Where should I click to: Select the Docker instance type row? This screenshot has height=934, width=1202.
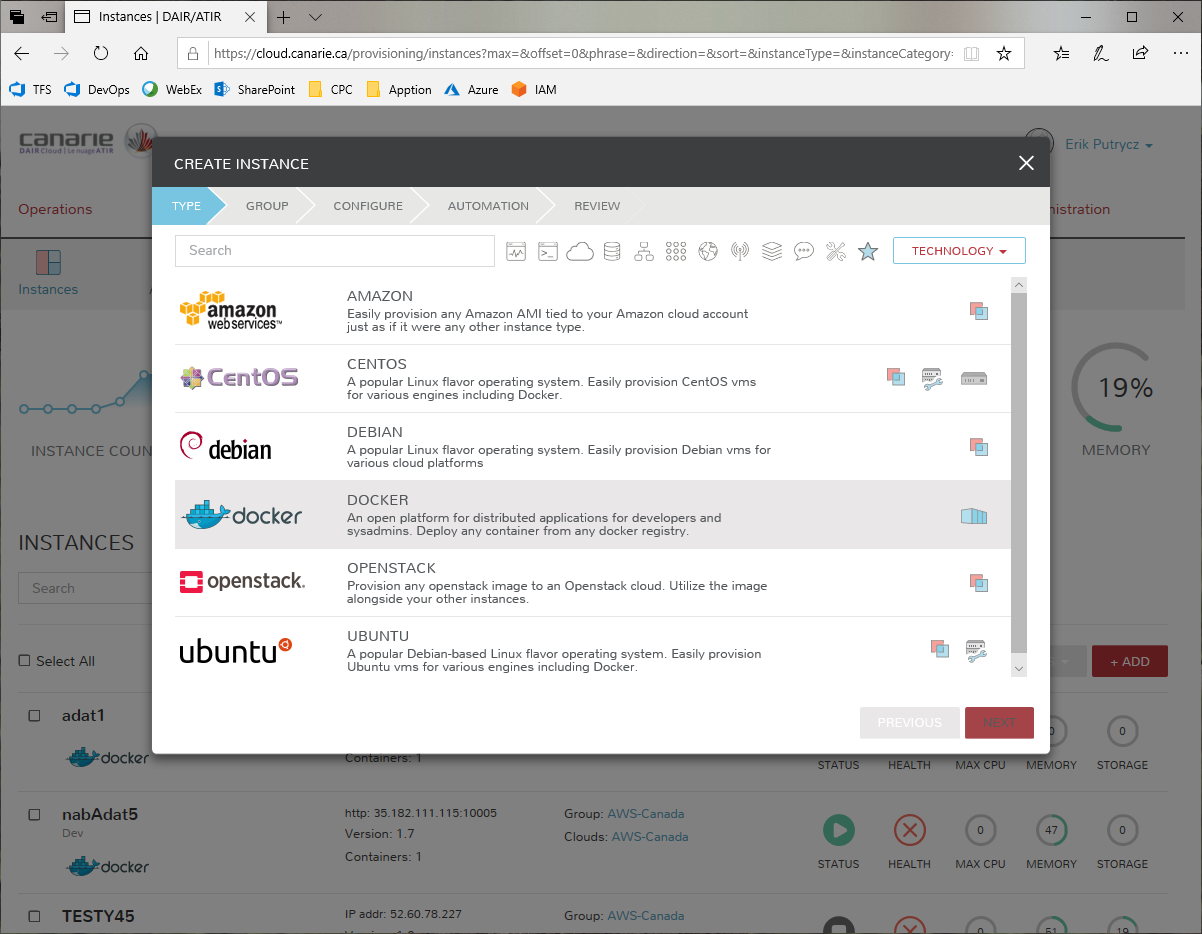point(592,515)
